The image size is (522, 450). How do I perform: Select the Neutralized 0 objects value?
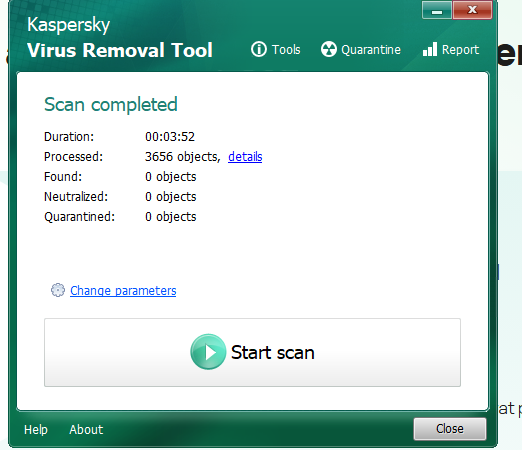click(x=170, y=197)
